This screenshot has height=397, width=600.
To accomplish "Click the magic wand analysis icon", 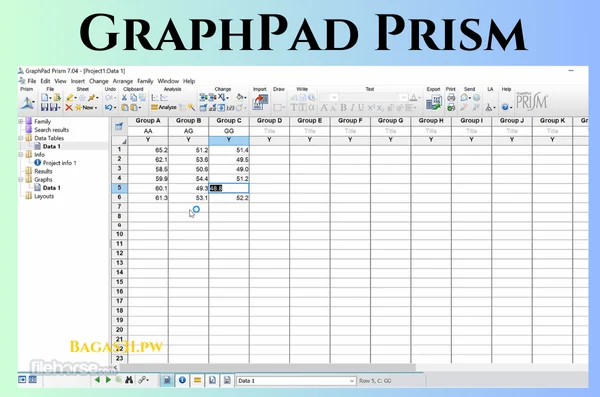I will click(191, 108).
